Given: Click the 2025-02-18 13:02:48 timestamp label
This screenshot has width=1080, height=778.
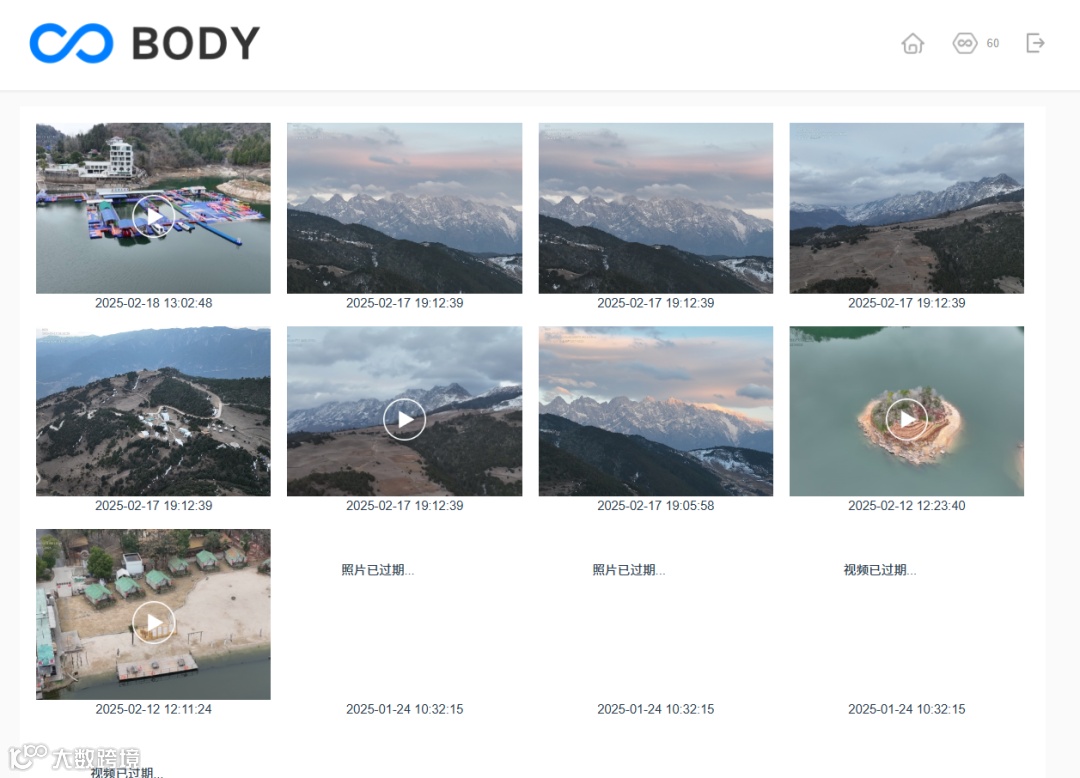Looking at the screenshot, I should [154, 303].
